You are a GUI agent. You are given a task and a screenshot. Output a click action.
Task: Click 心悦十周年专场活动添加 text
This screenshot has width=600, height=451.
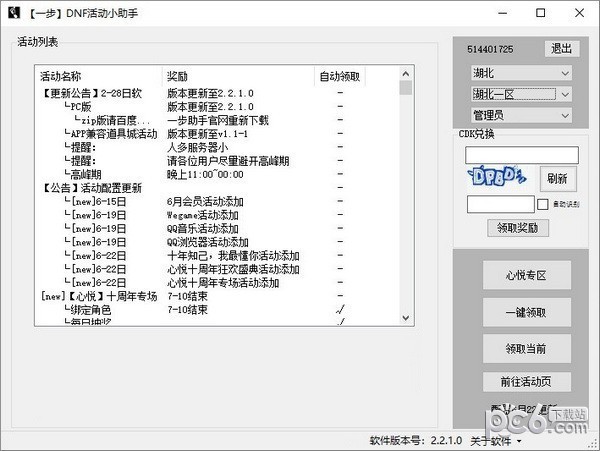[223, 283]
